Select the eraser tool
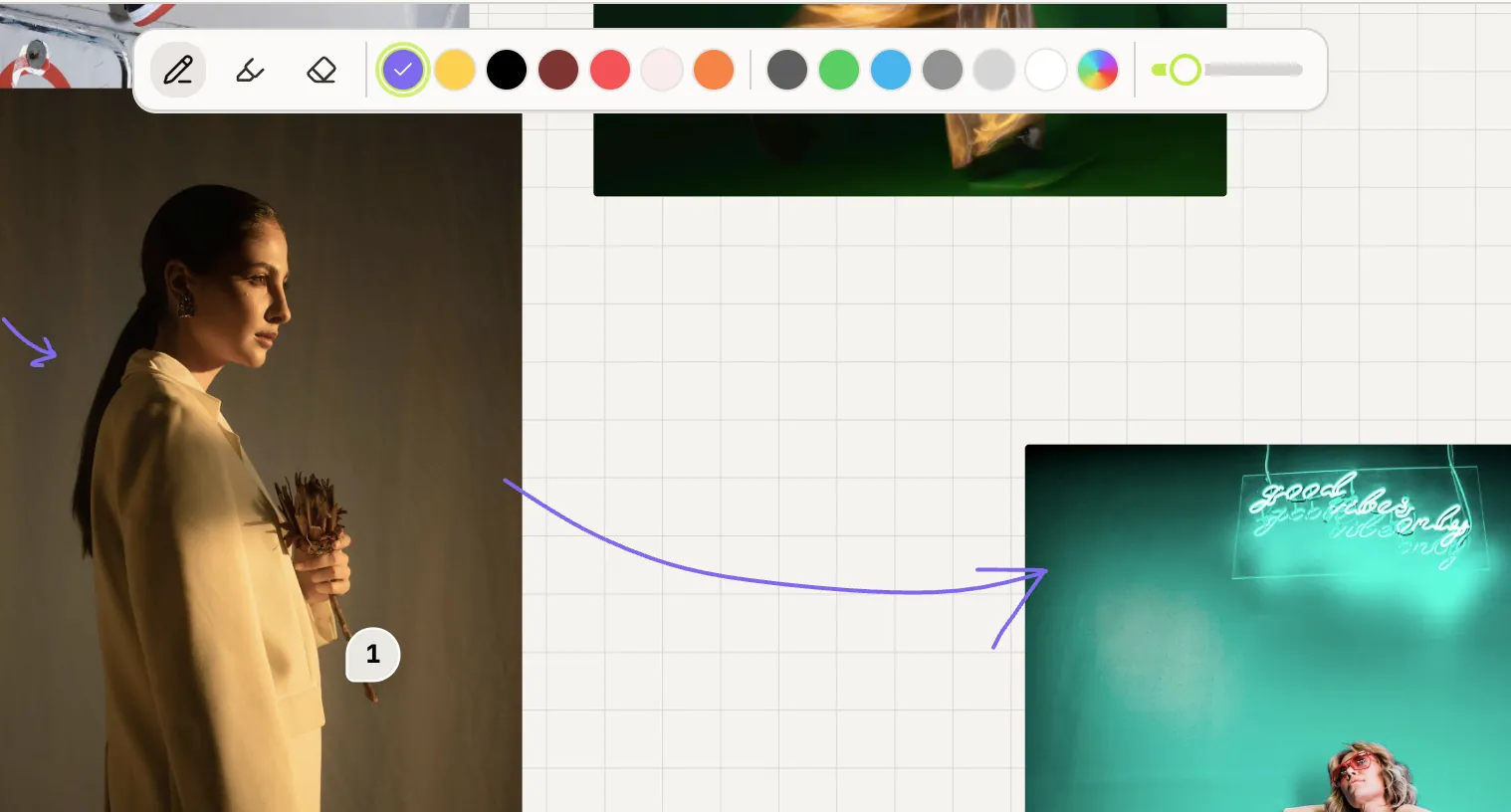1511x812 pixels. click(322, 70)
